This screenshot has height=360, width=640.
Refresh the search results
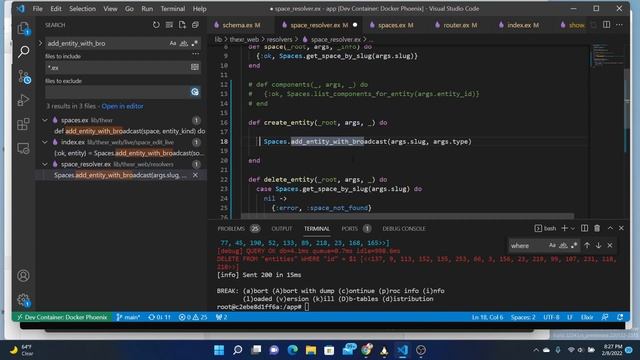point(156,25)
